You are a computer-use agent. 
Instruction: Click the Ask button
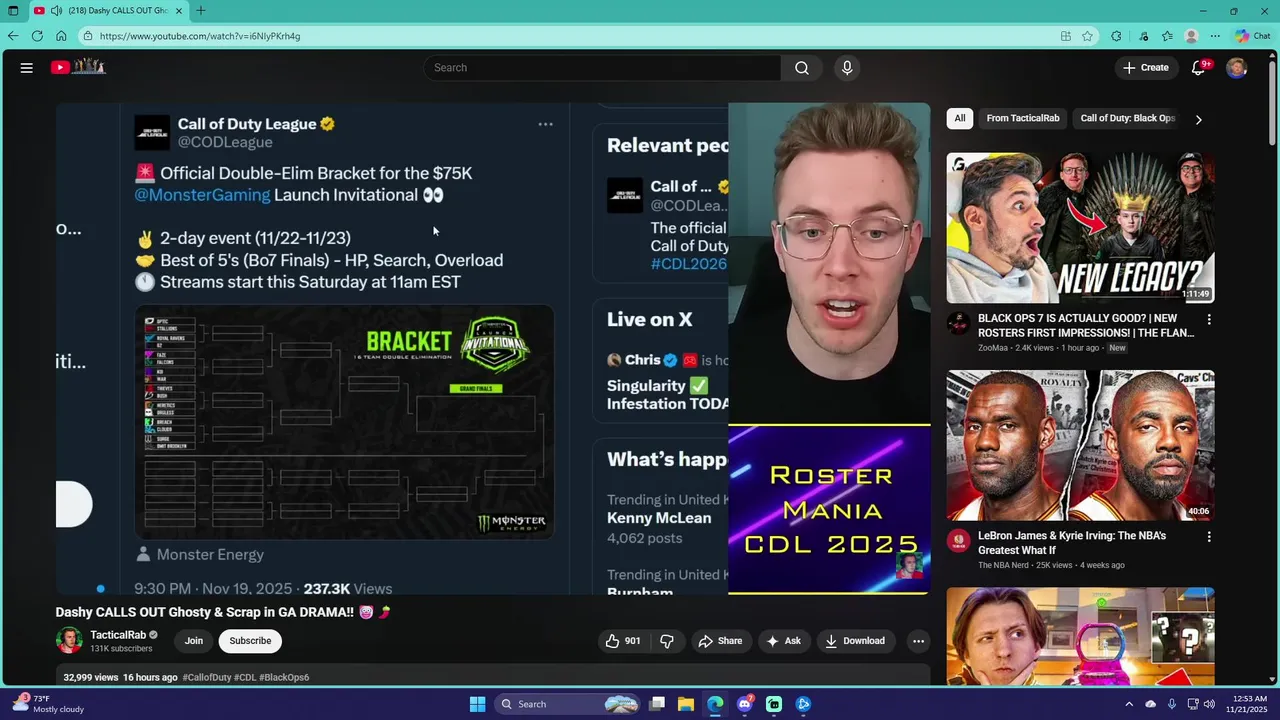tap(783, 641)
